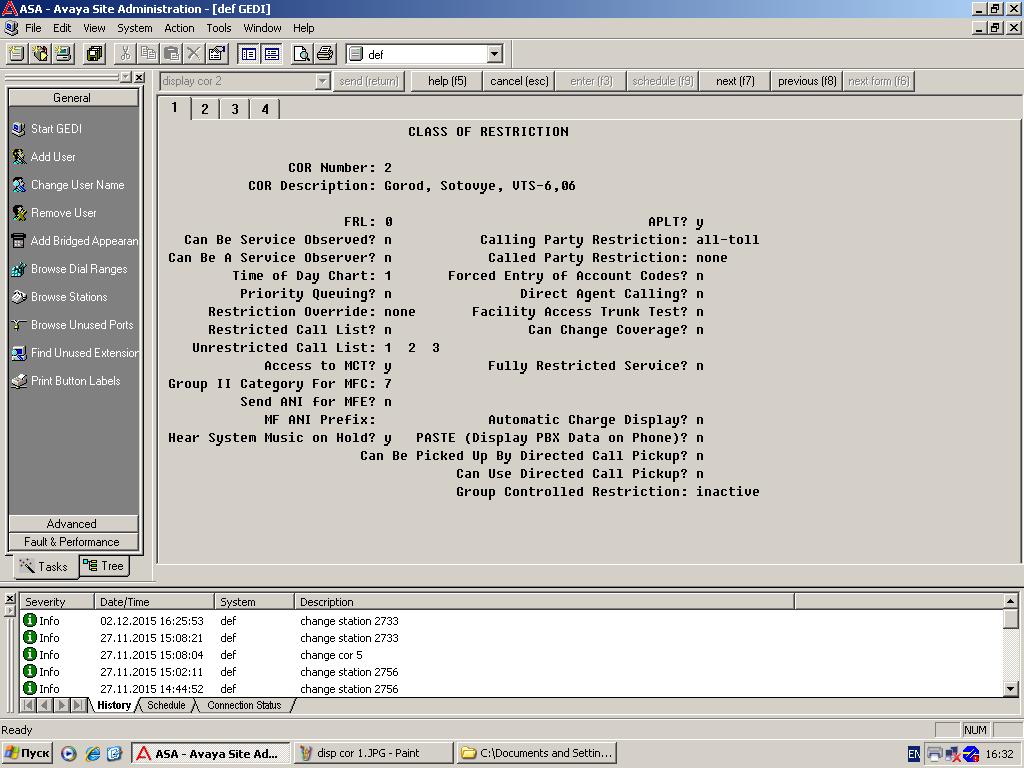Viewport: 1024px width, 768px height.
Task: Click the next (f7) button
Action: point(735,81)
